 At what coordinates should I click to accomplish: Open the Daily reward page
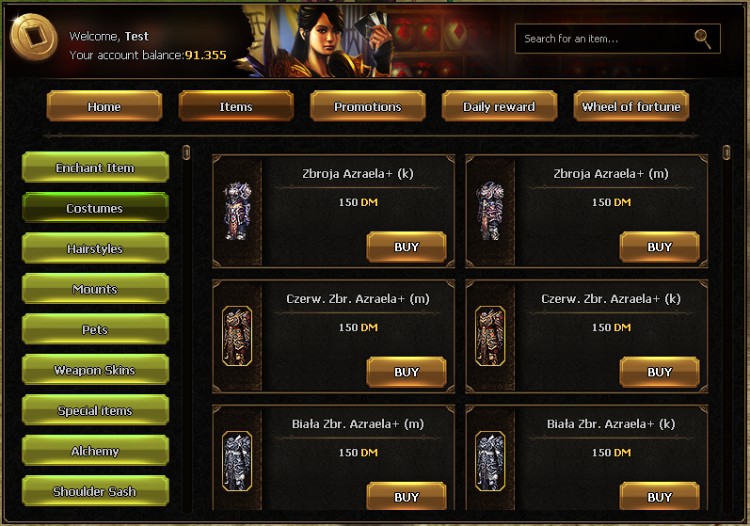pyautogui.click(x=499, y=106)
